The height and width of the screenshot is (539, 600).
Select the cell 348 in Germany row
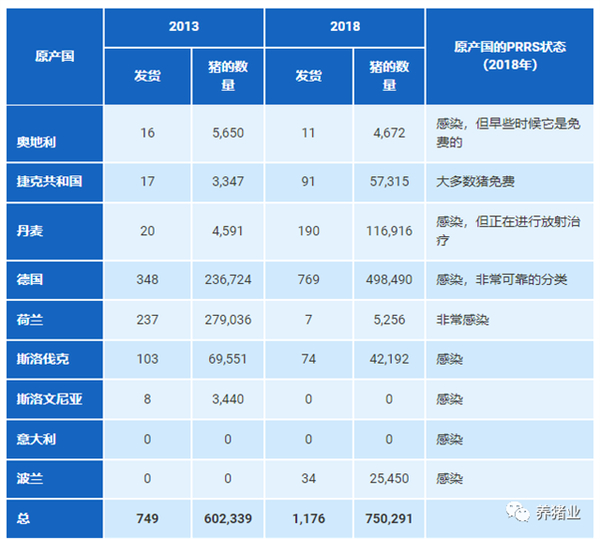pyautogui.click(x=147, y=280)
